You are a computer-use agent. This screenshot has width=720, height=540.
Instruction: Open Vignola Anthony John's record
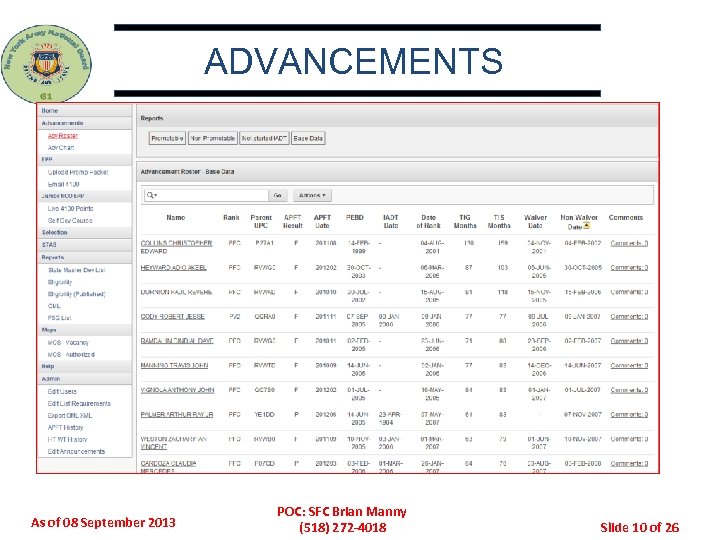tap(177, 390)
